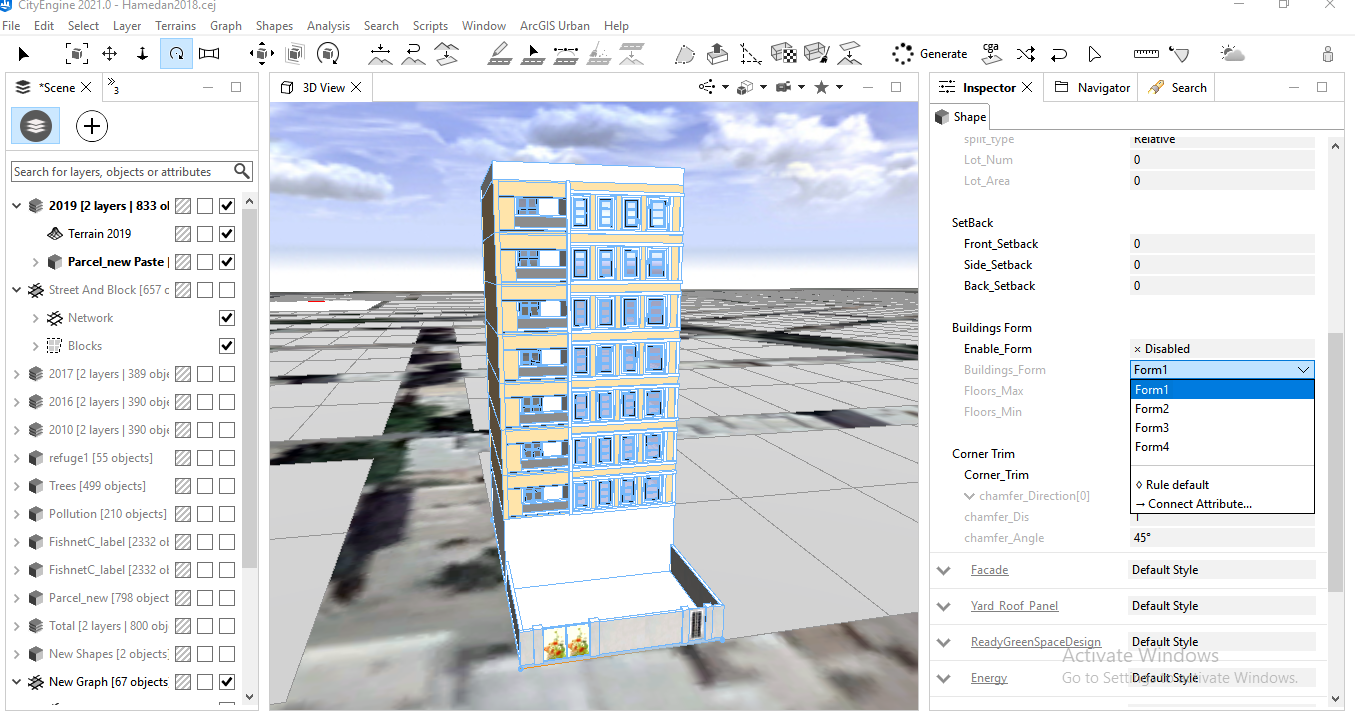This screenshot has width=1355, height=717.
Task: Select the Move transform tool
Action: pyautogui.click(x=109, y=53)
